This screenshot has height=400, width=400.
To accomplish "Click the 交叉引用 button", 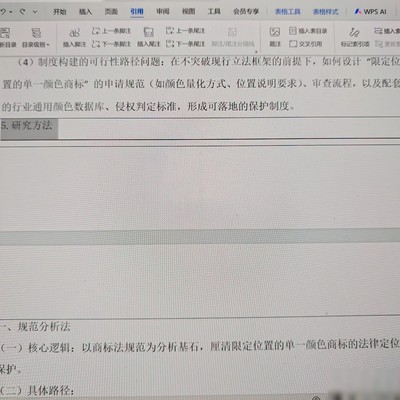I will (x=306, y=44).
